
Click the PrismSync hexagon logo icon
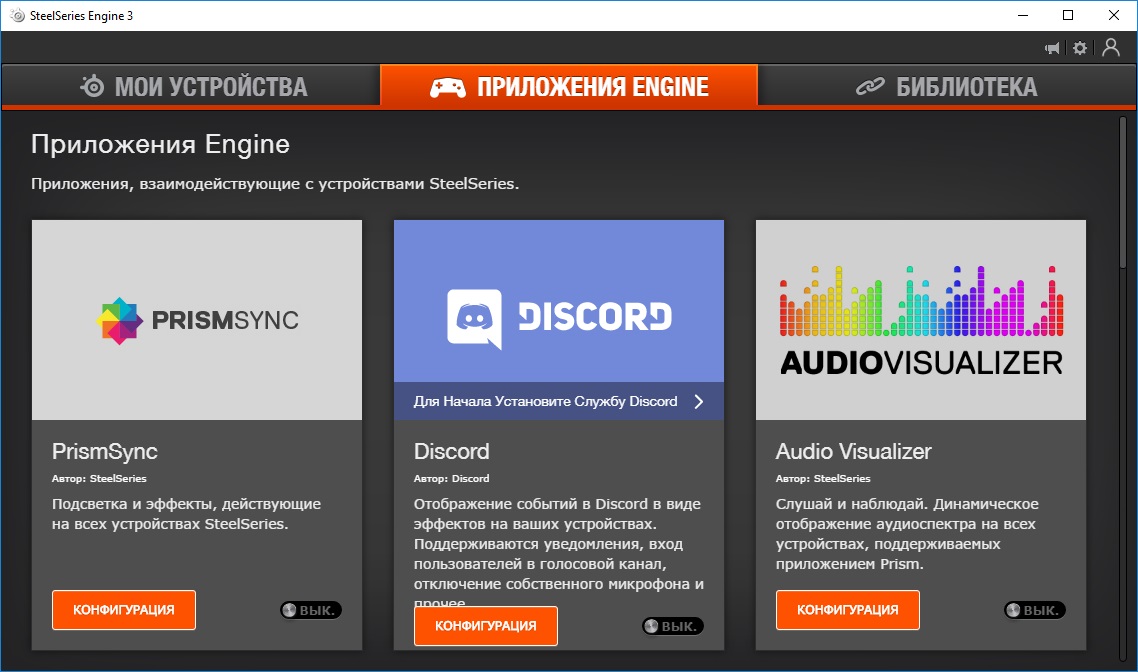(119, 320)
